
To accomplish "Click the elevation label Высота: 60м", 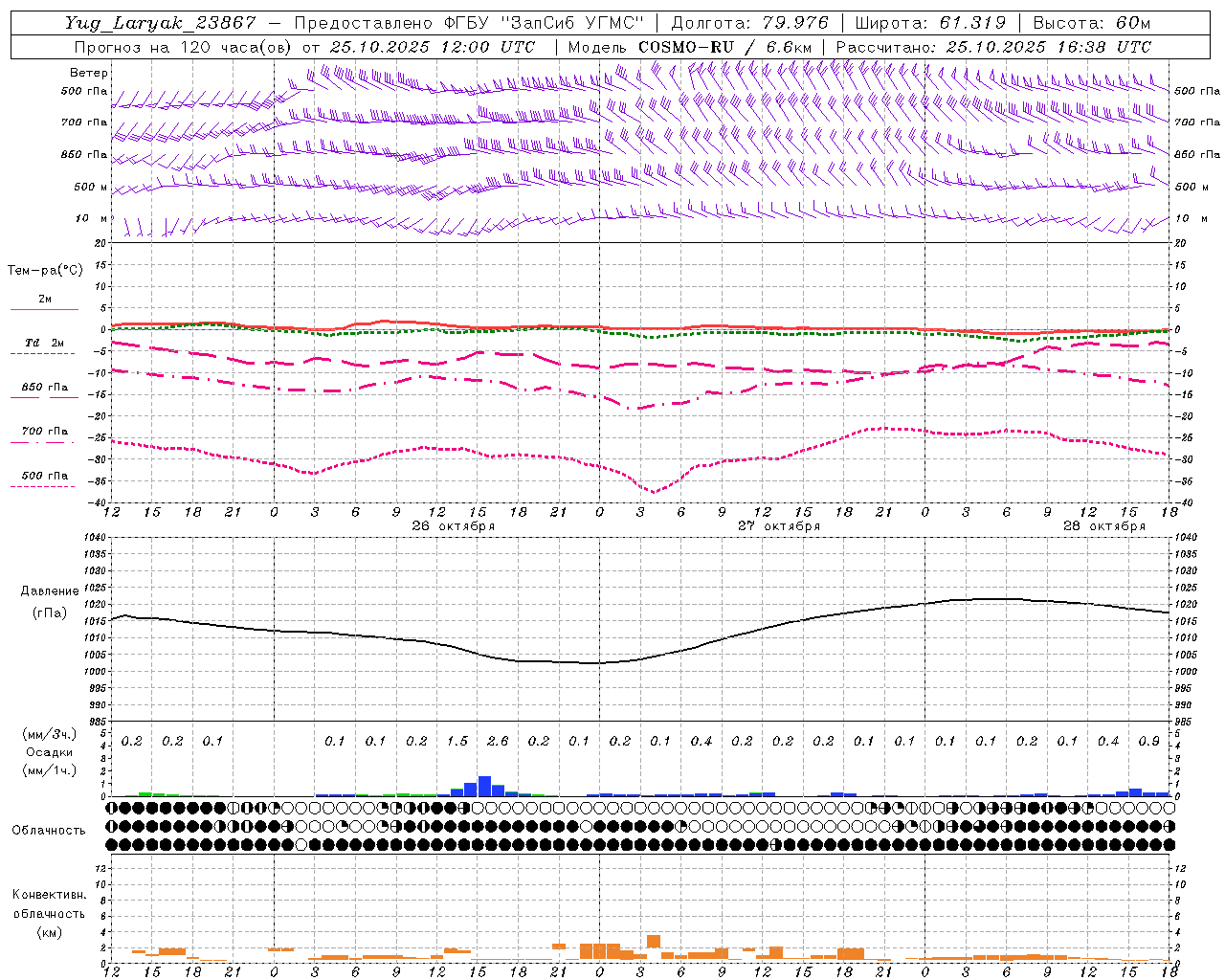I will pyautogui.click(x=1092, y=23).
